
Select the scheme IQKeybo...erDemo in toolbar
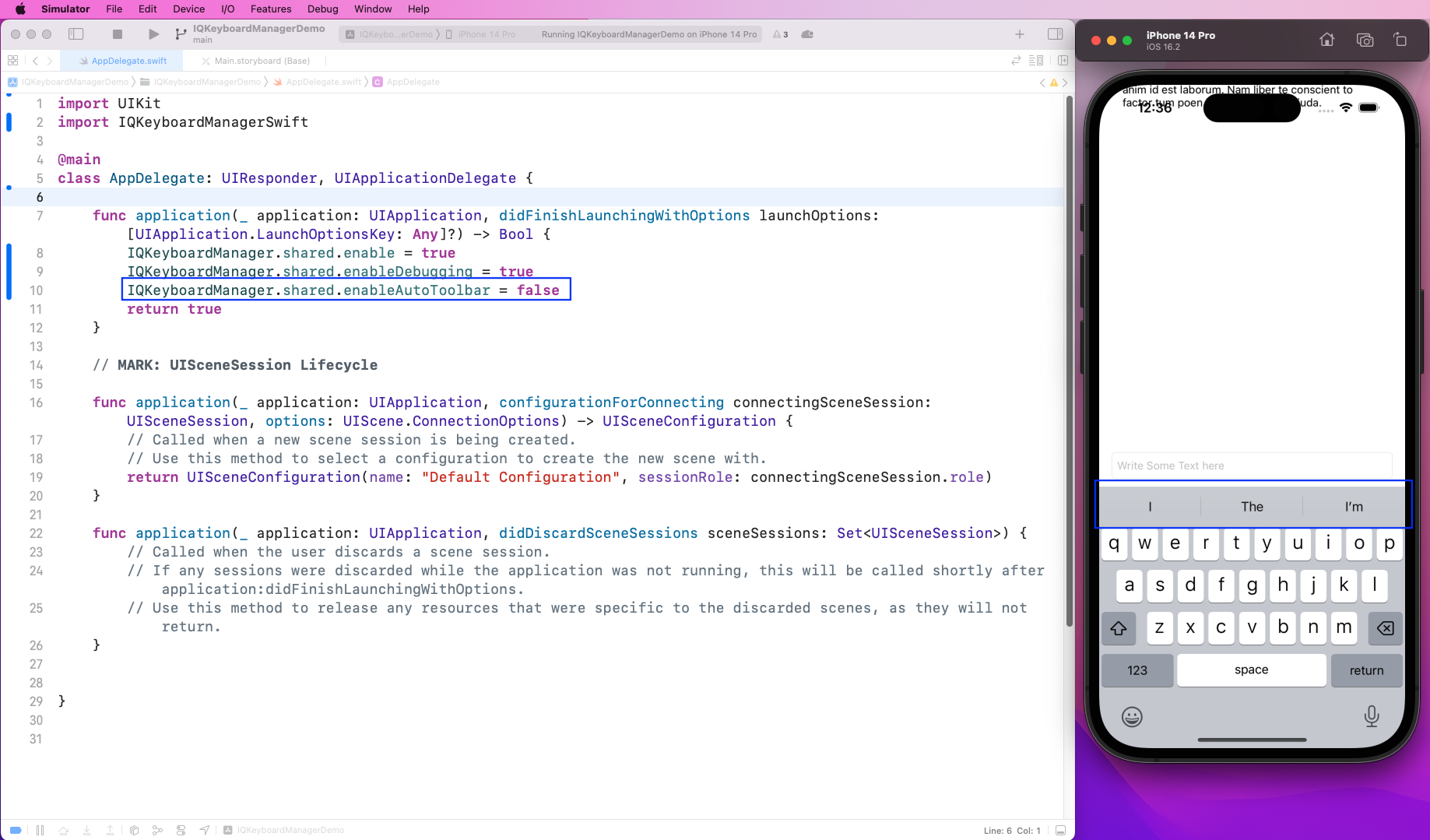389,34
